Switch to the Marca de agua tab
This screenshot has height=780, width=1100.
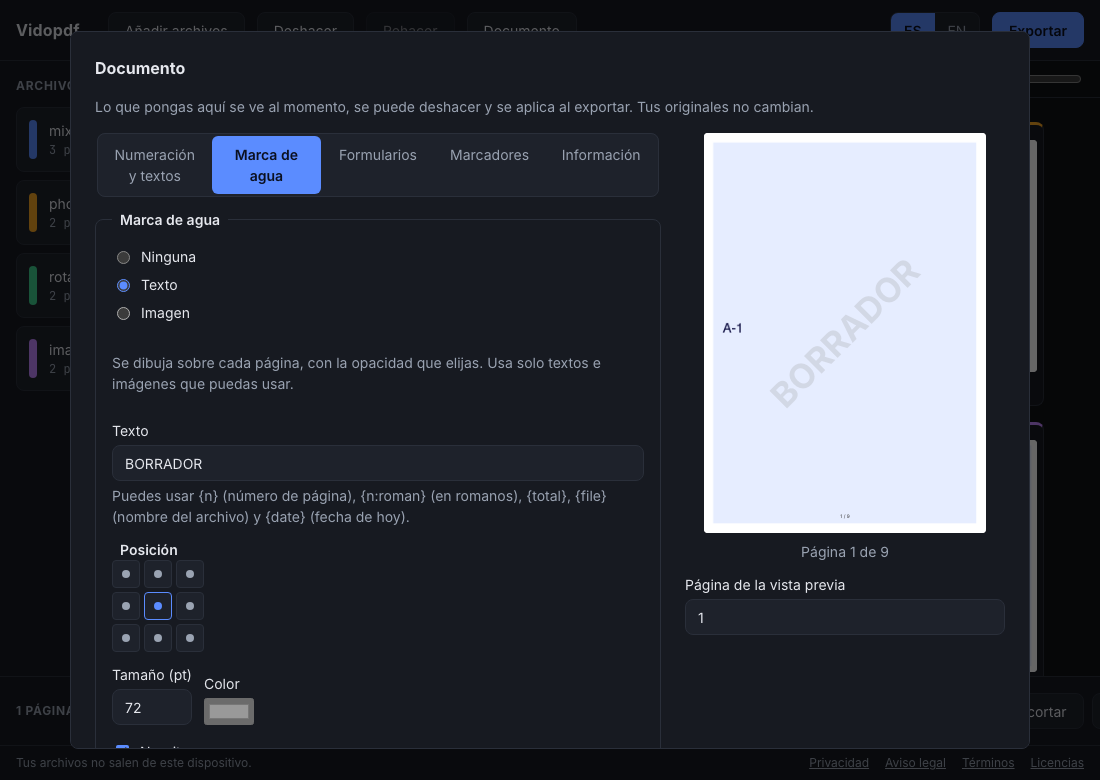point(267,165)
